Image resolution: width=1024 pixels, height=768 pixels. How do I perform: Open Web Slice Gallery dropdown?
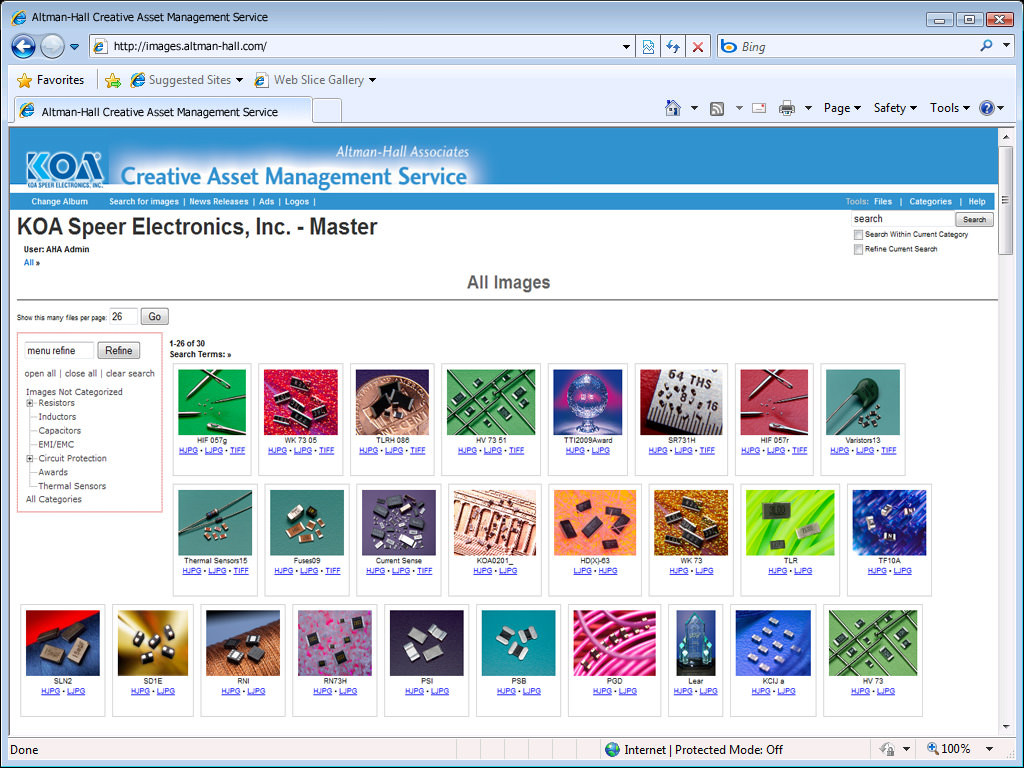(315, 80)
